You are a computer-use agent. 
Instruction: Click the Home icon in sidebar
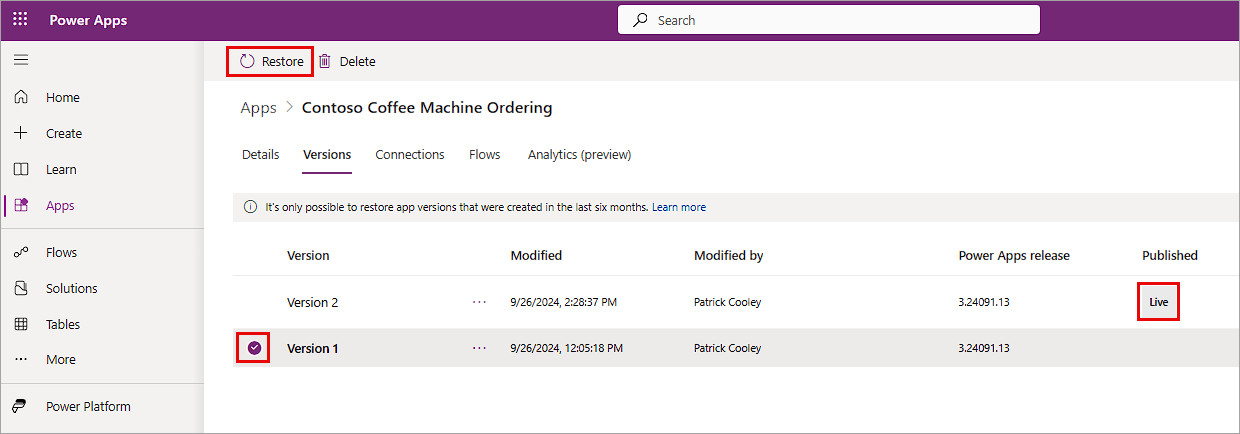(20, 97)
